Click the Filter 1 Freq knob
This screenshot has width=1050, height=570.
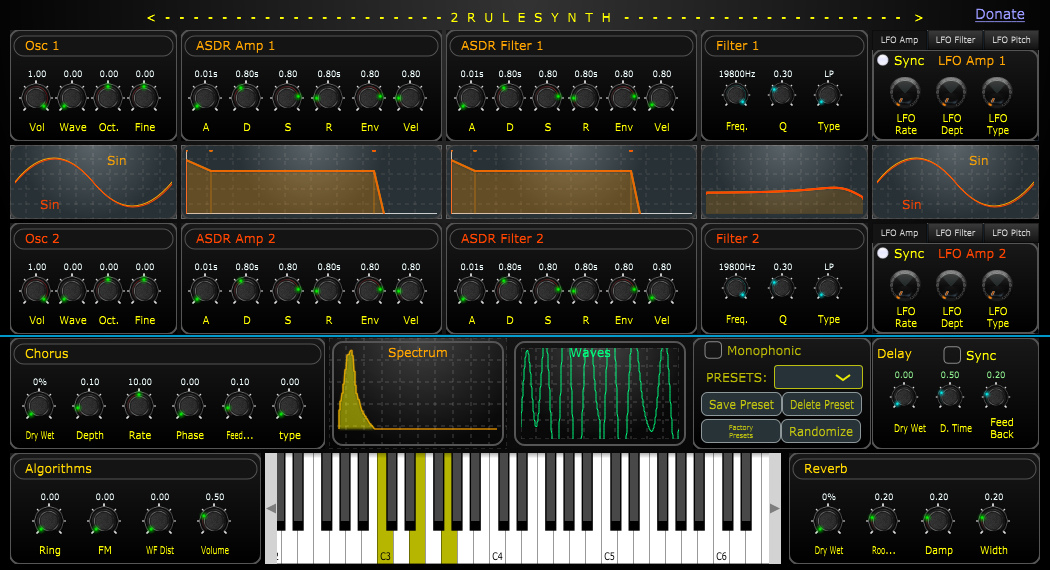pyautogui.click(x=737, y=96)
